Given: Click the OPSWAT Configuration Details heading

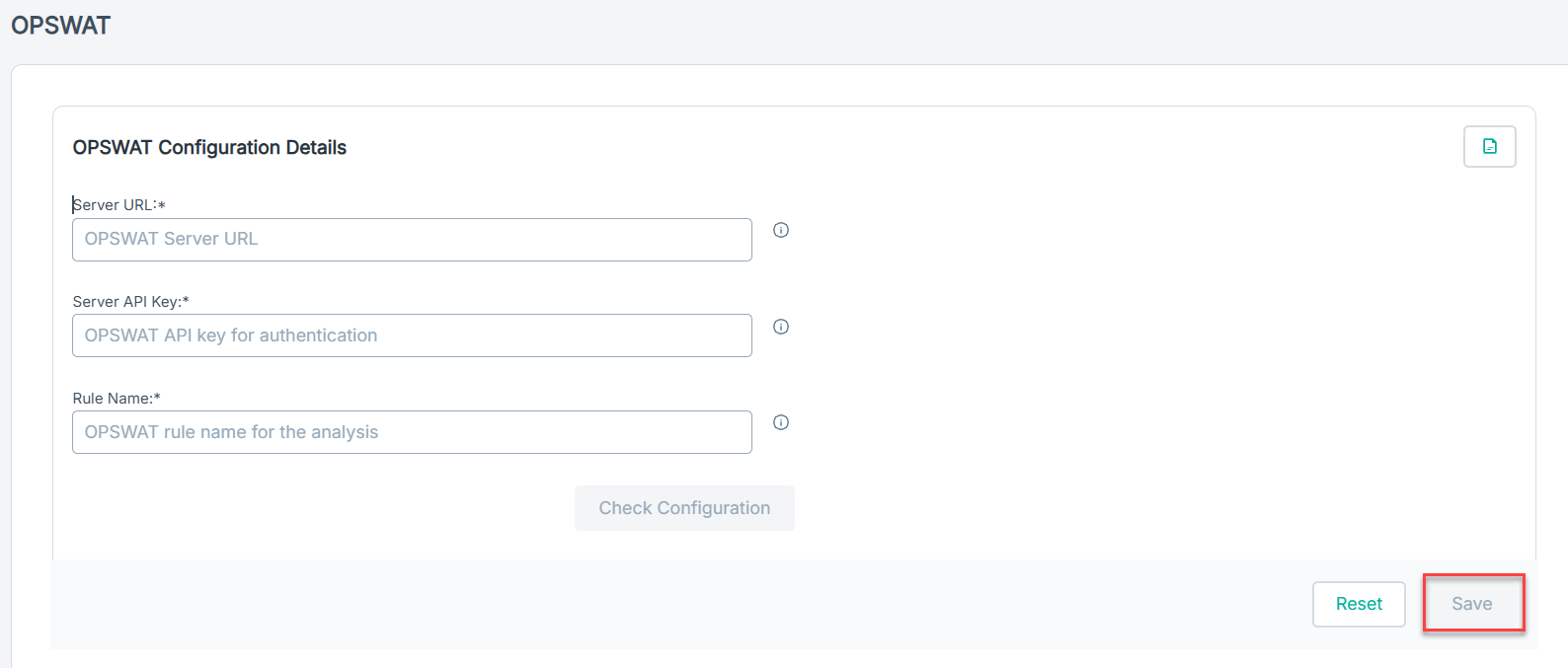Looking at the screenshot, I should [209, 147].
